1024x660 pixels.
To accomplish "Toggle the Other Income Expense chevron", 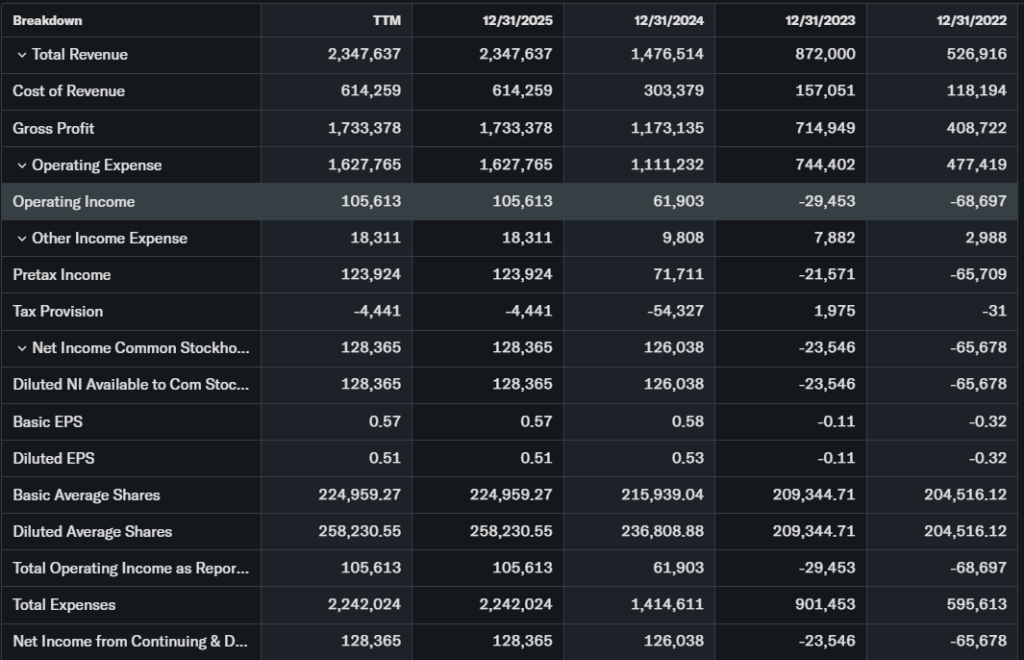I will tap(22, 238).
